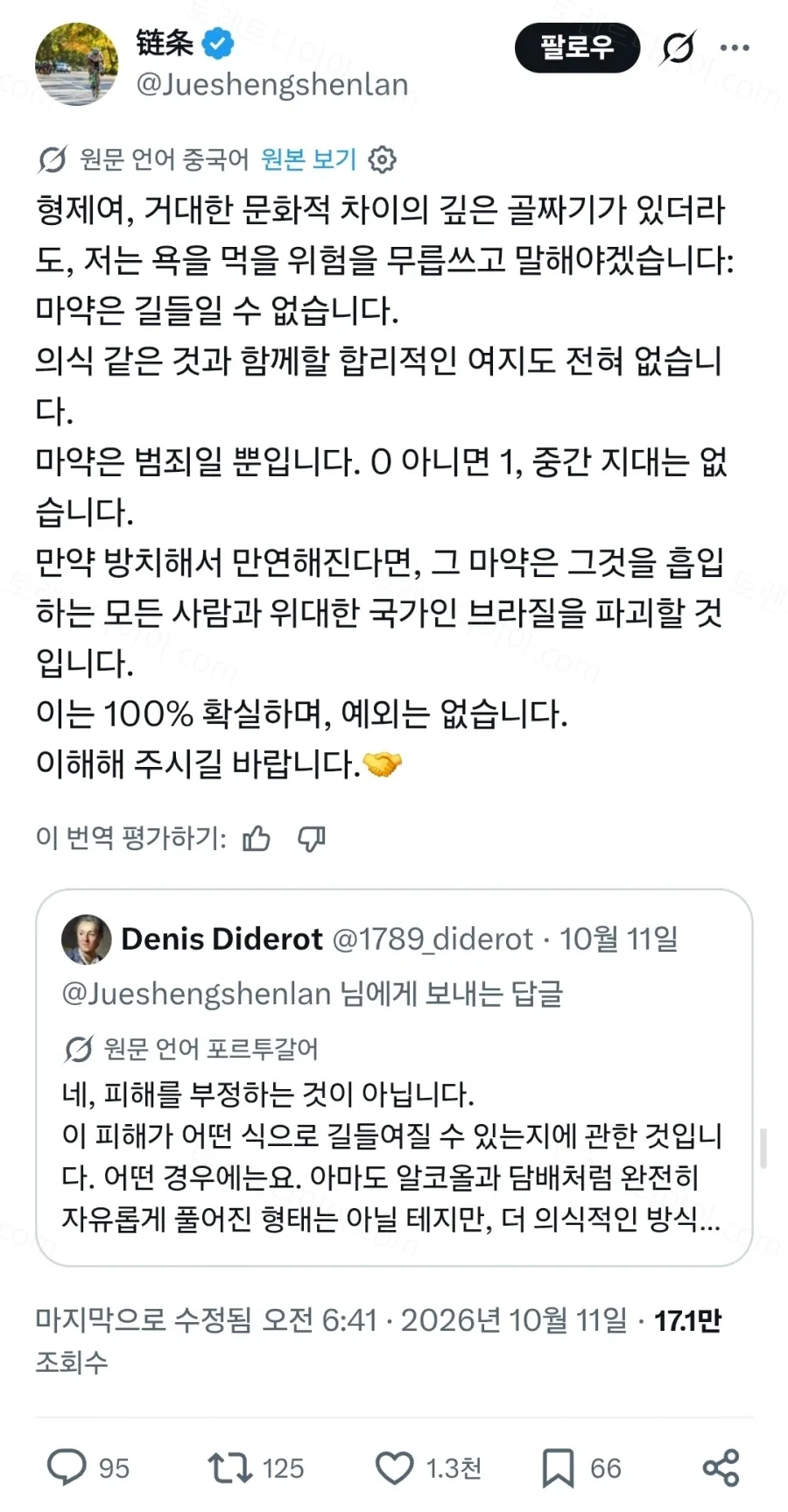Screen dimensions: 788x1512
Task: Show original text via 원본 보기
Action: (x=309, y=159)
